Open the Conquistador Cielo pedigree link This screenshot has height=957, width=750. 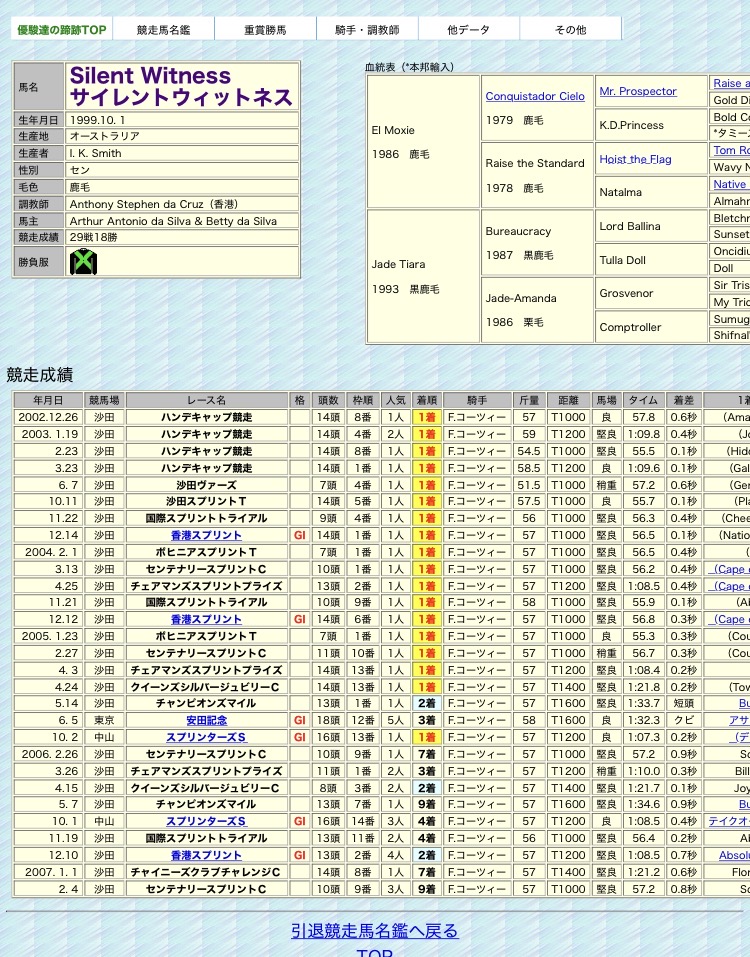point(535,97)
